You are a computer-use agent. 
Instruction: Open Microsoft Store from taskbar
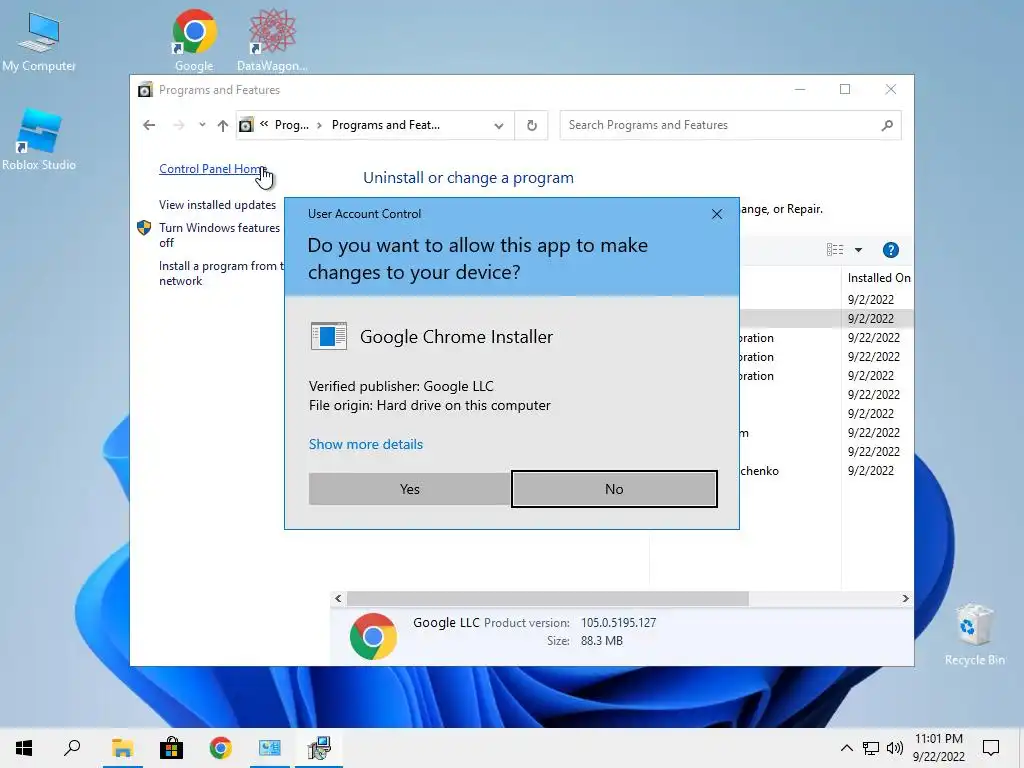point(171,748)
